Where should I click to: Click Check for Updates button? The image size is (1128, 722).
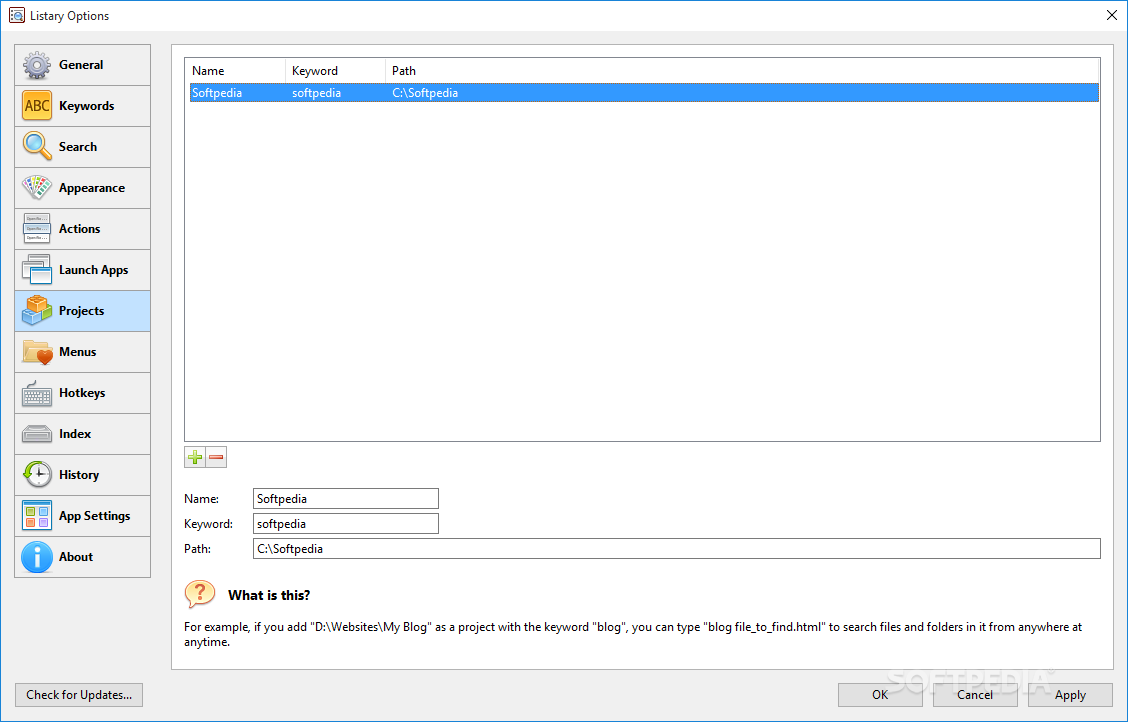(x=79, y=695)
